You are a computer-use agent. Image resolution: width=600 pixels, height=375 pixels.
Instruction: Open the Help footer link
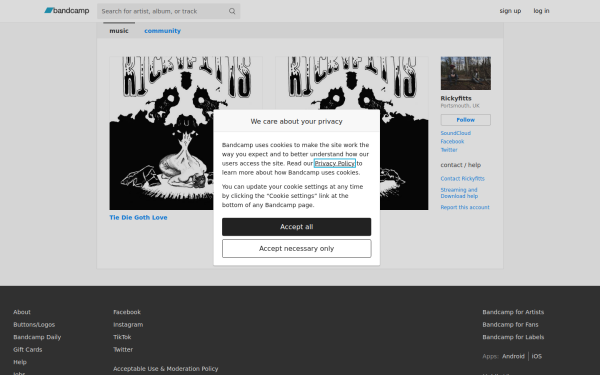coord(20,362)
